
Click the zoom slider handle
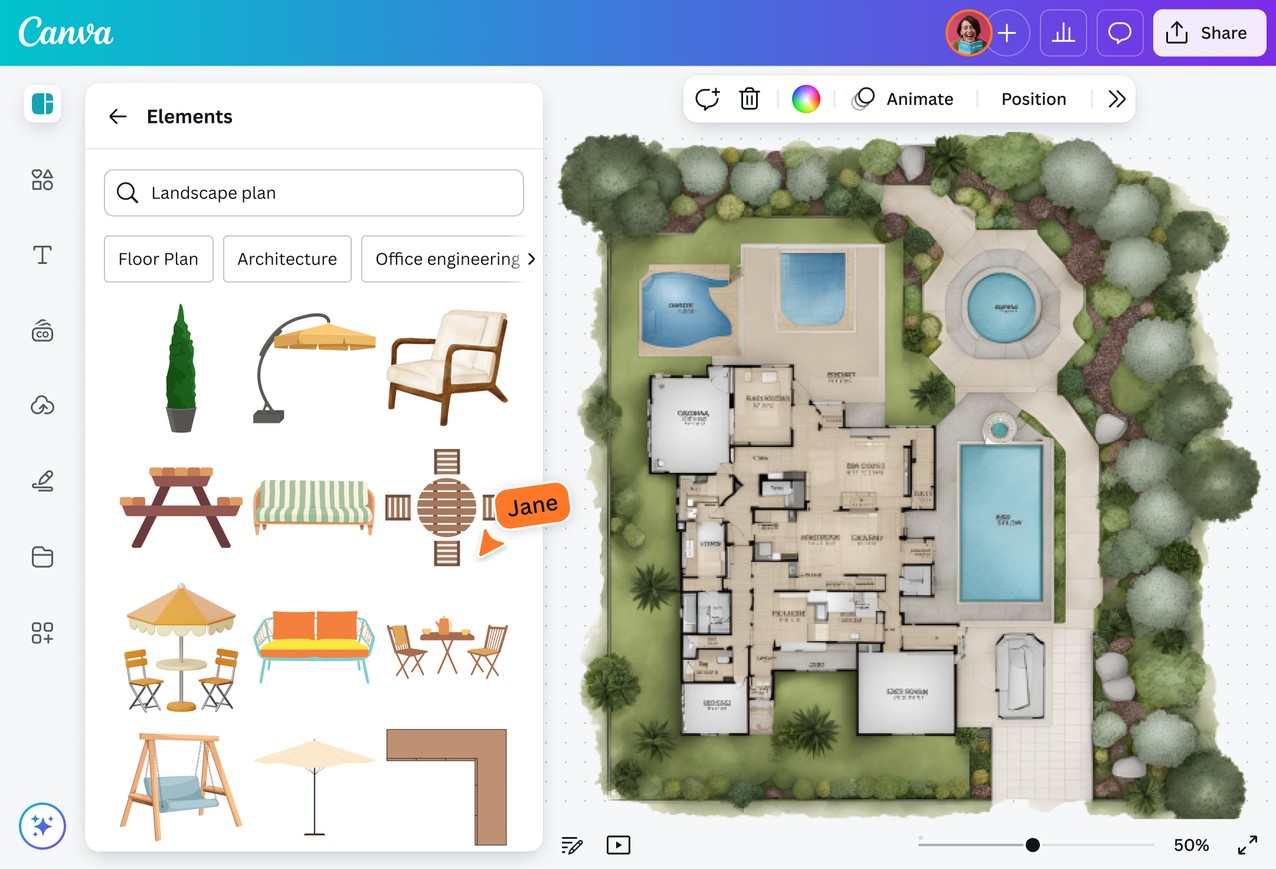point(1032,845)
